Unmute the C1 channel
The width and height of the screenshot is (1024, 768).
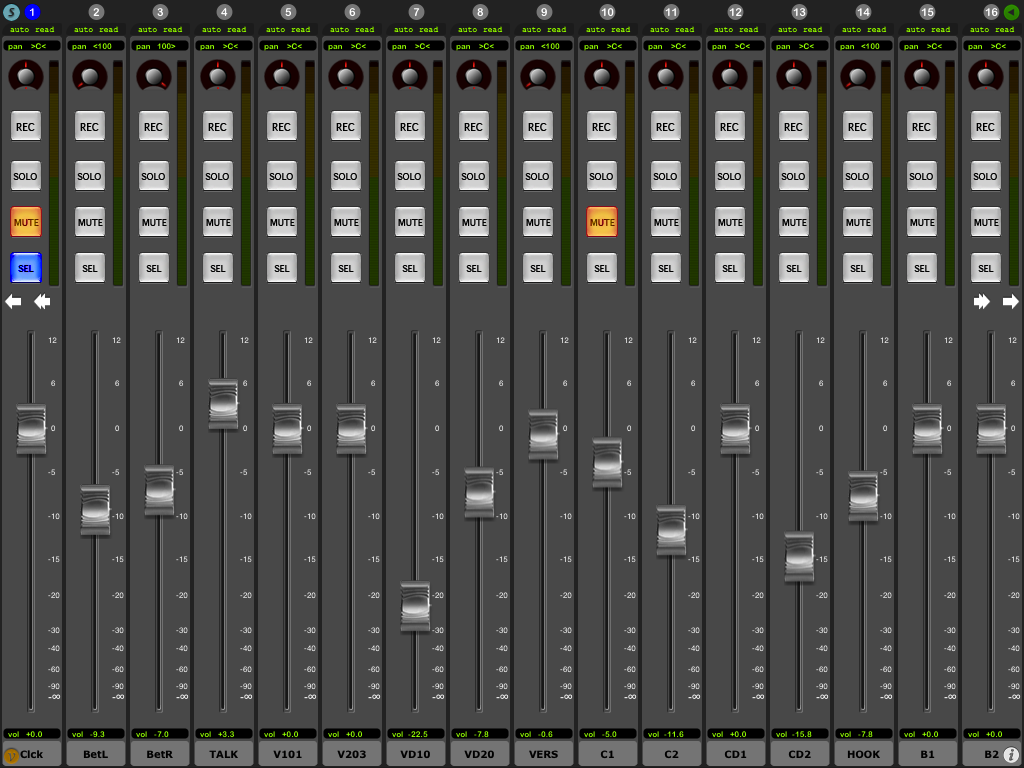601,222
